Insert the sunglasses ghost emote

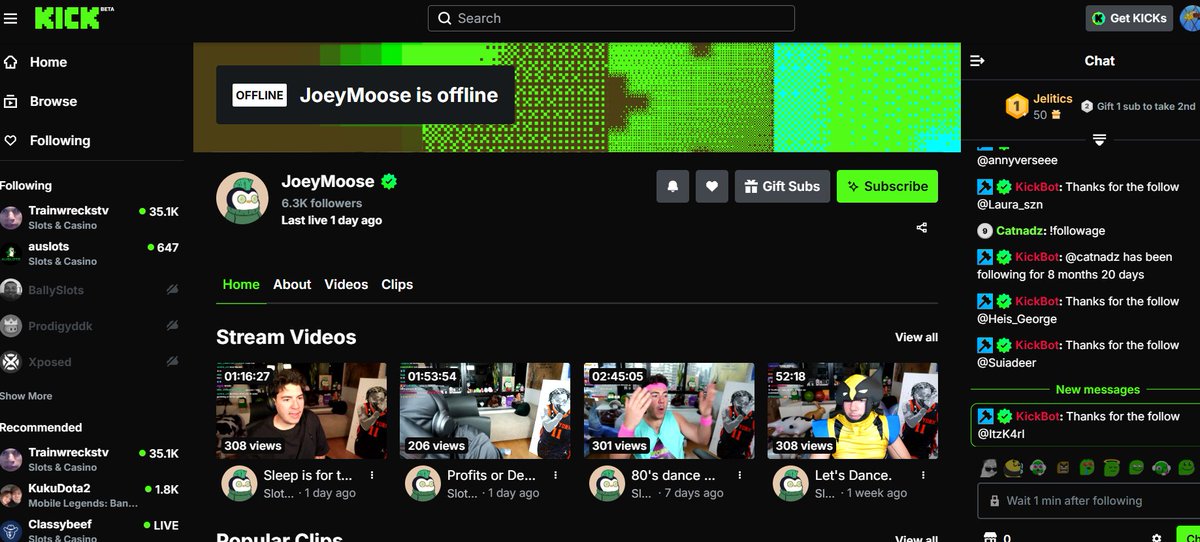coord(988,467)
